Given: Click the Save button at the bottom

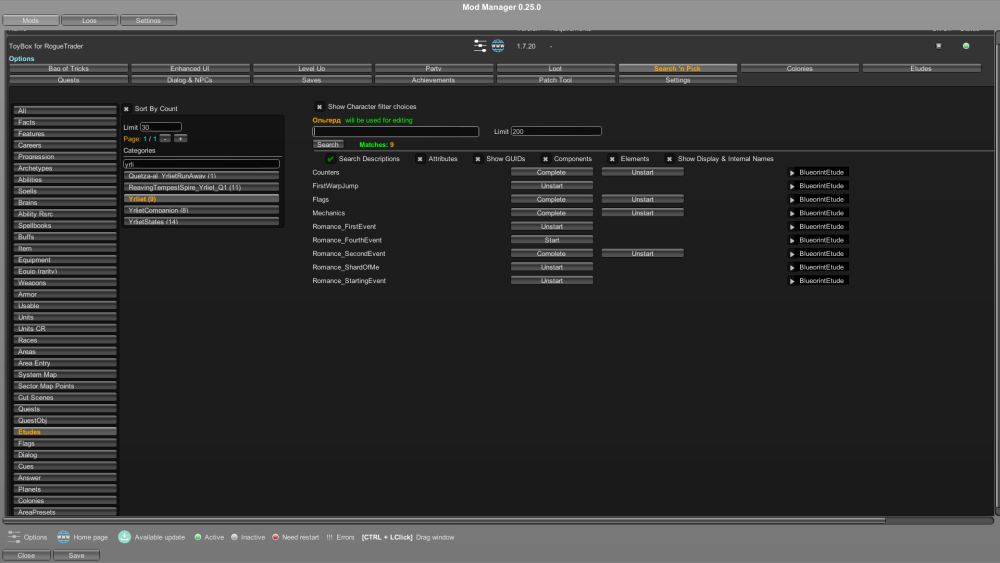Looking at the screenshot, I should tap(76, 555).
